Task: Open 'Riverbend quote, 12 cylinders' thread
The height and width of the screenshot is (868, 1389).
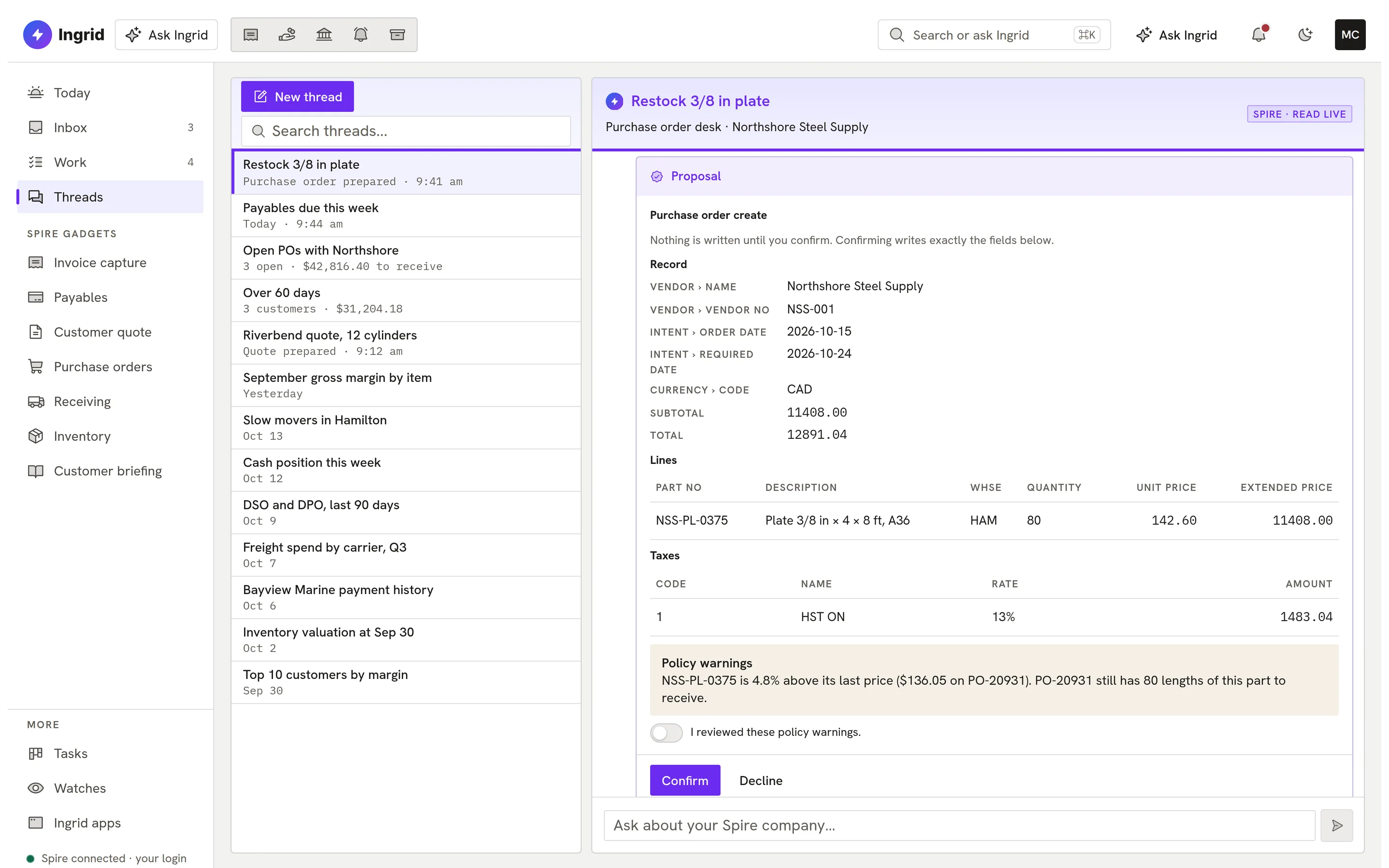Action: coord(406,343)
